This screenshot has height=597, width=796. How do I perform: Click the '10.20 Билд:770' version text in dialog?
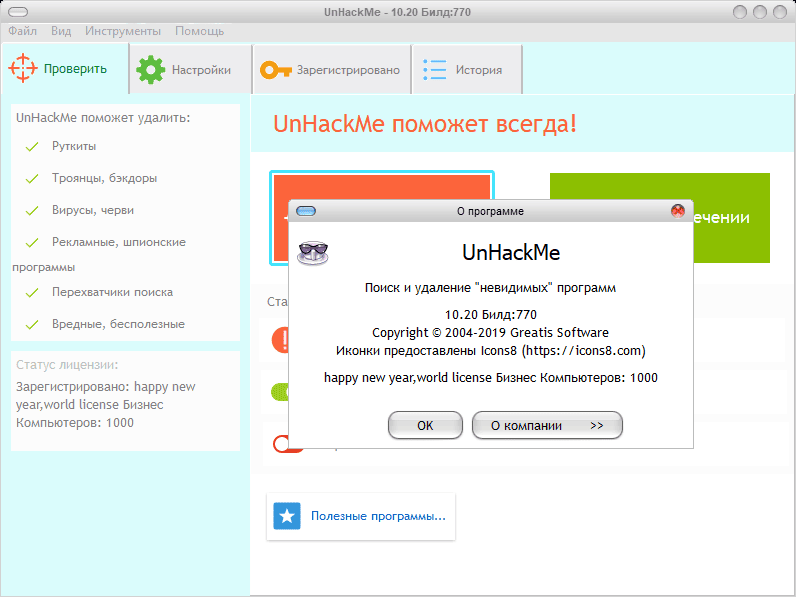(490, 315)
